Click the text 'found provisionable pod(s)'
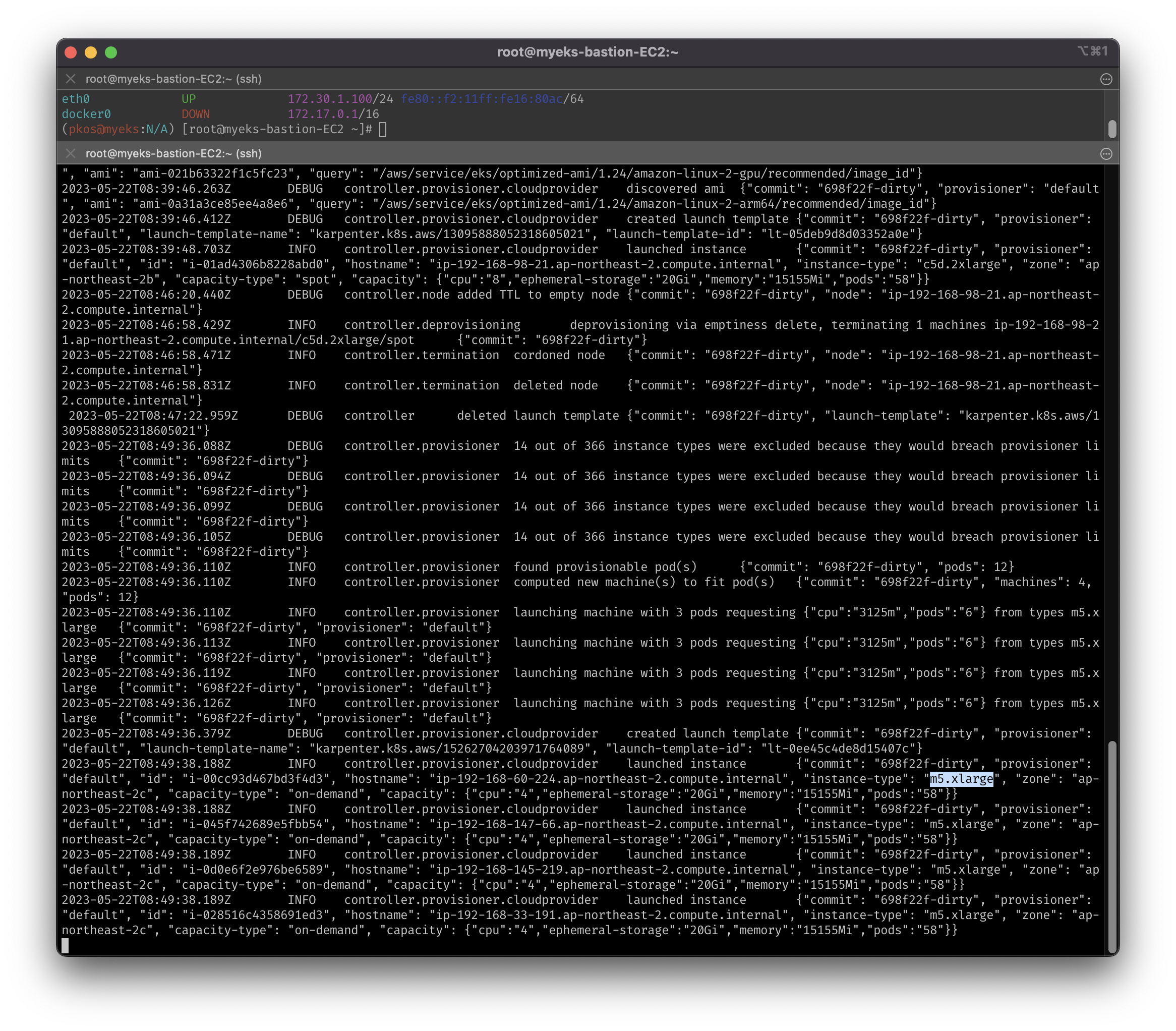 [605, 567]
